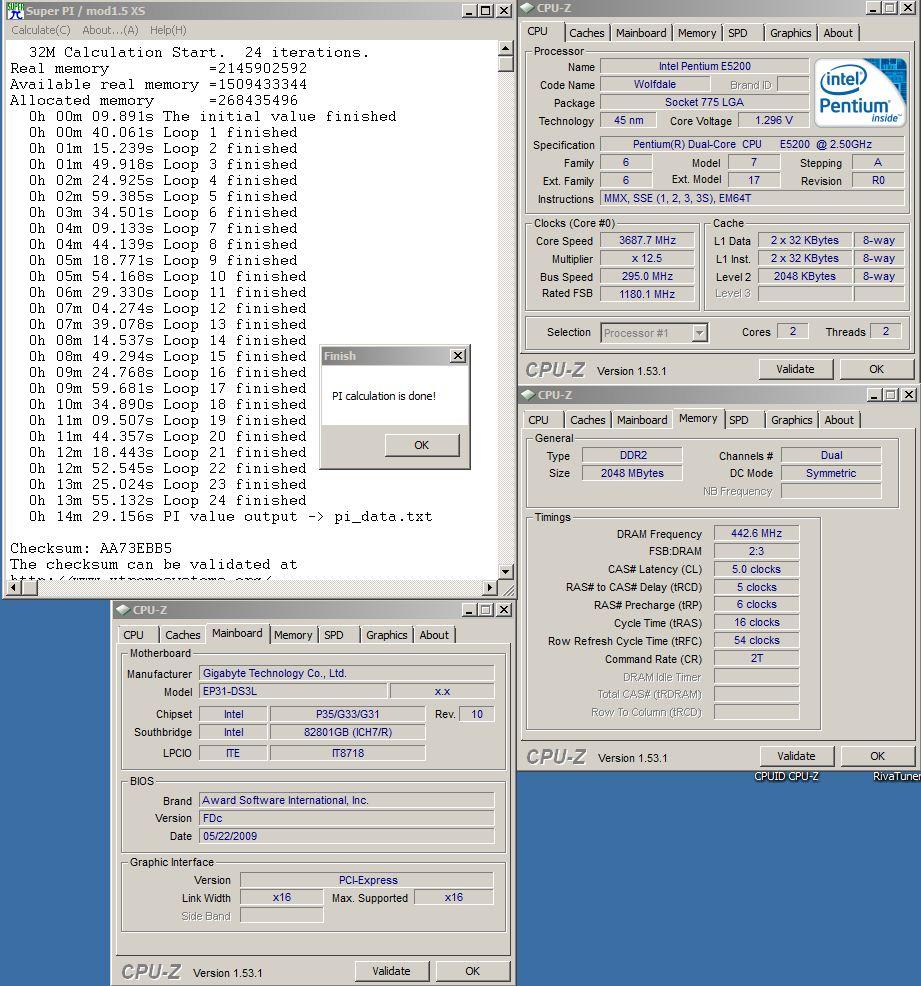
Task: Click the RivaTuner desktop shortcut label
Action: pyautogui.click(x=896, y=777)
